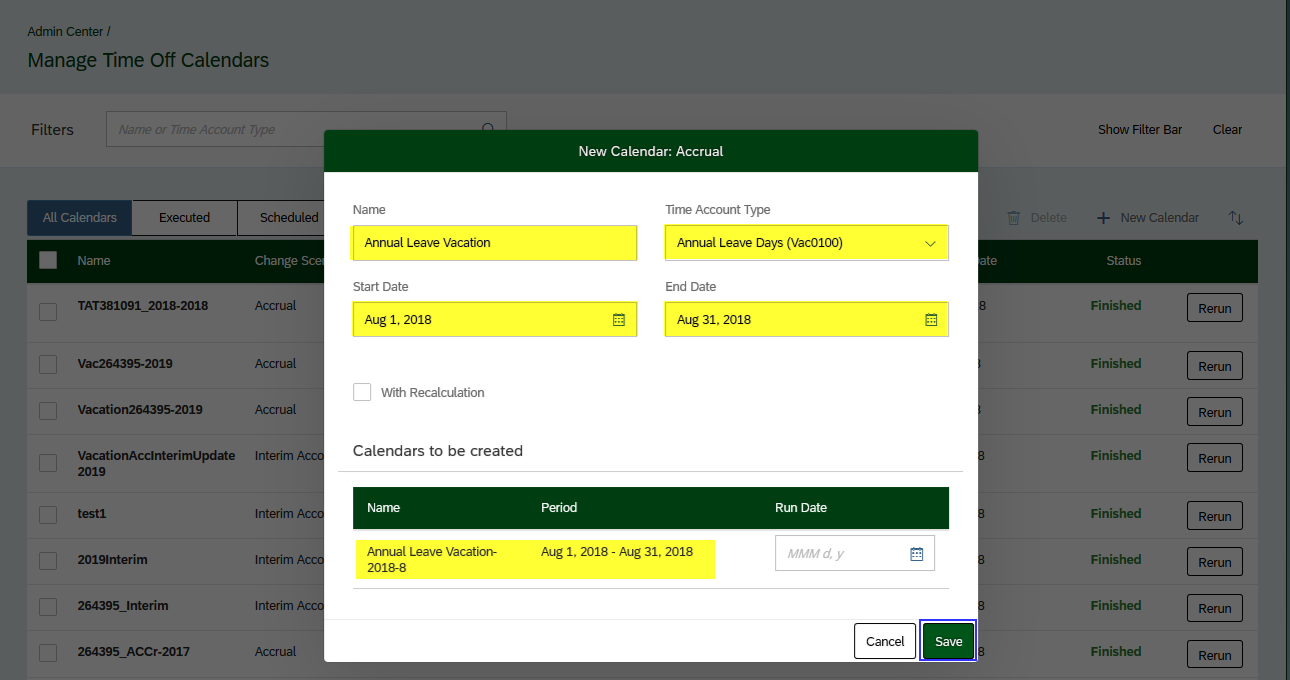Select checkbox for Vac264395-2019 row
Image resolution: width=1290 pixels, height=680 pixels.
48,364
